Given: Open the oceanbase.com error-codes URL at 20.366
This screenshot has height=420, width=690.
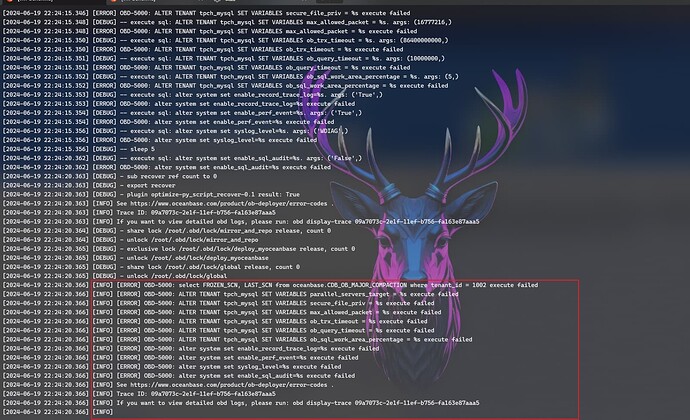Looking at the screenshot, I should pyautogui.click(x=229, y=385).
